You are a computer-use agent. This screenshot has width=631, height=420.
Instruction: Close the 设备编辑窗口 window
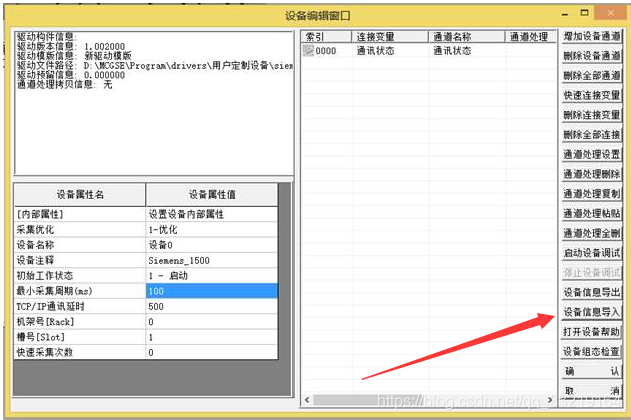coord(610,13)
